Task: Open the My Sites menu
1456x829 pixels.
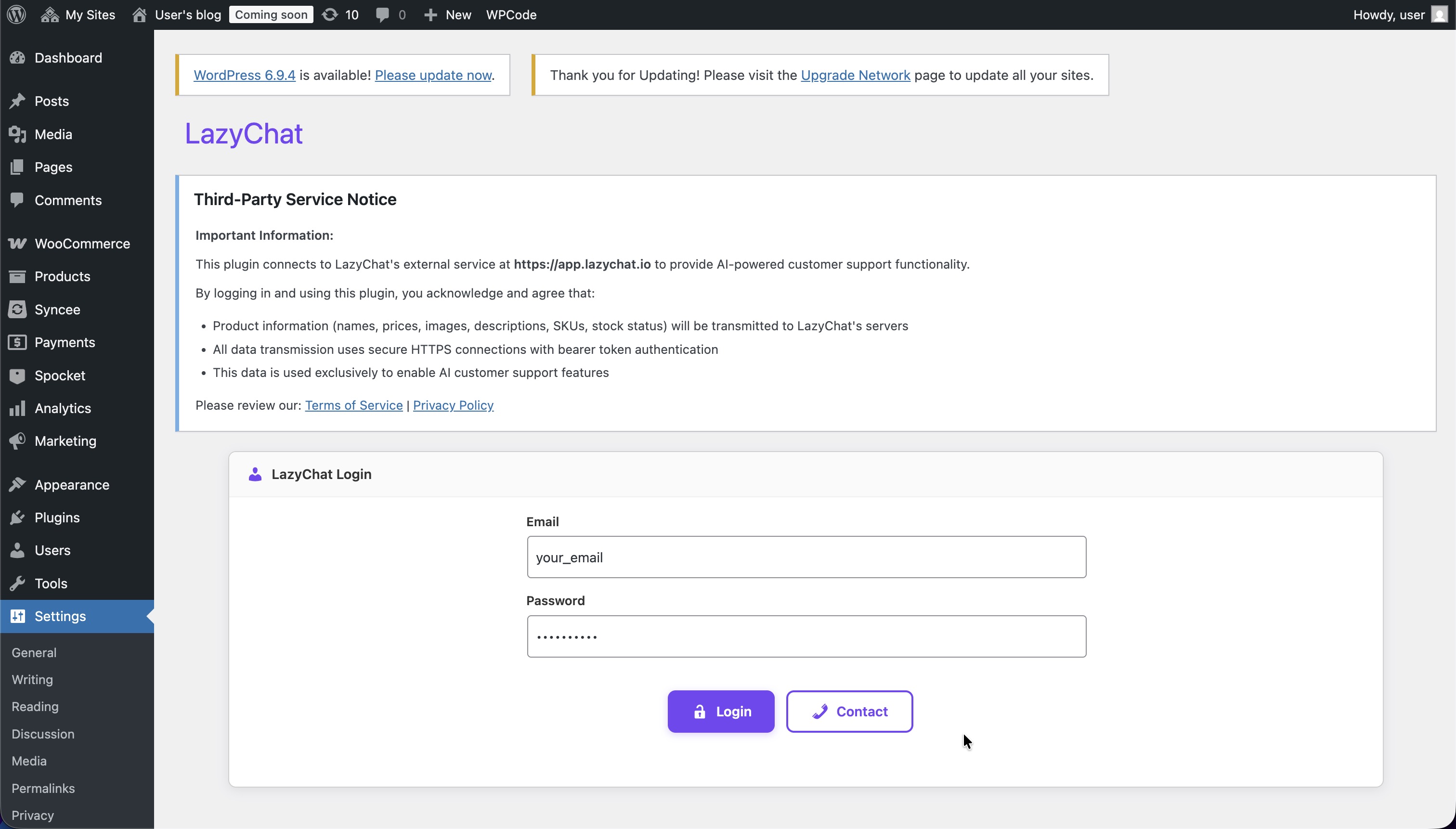Action: pos(78,14)
